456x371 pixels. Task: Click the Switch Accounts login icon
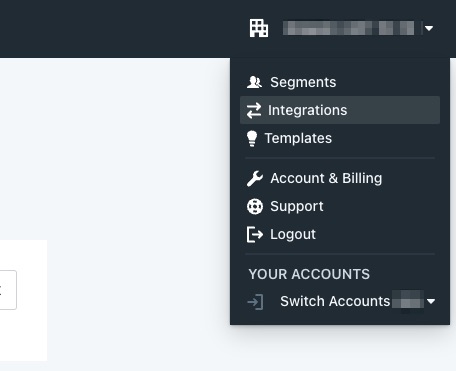[x=255, y=302]
